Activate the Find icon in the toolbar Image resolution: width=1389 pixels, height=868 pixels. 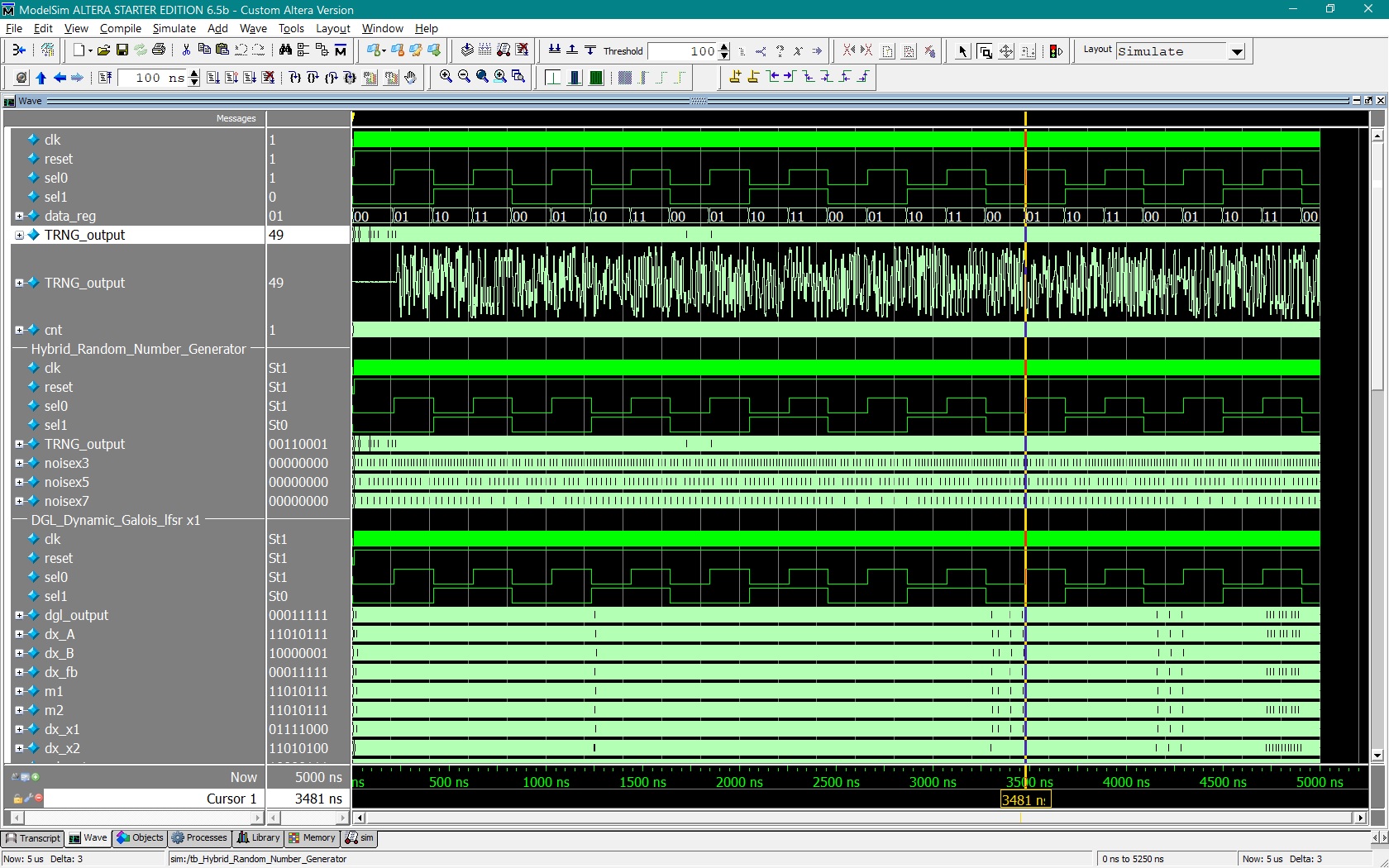click(x=286, y=50)
